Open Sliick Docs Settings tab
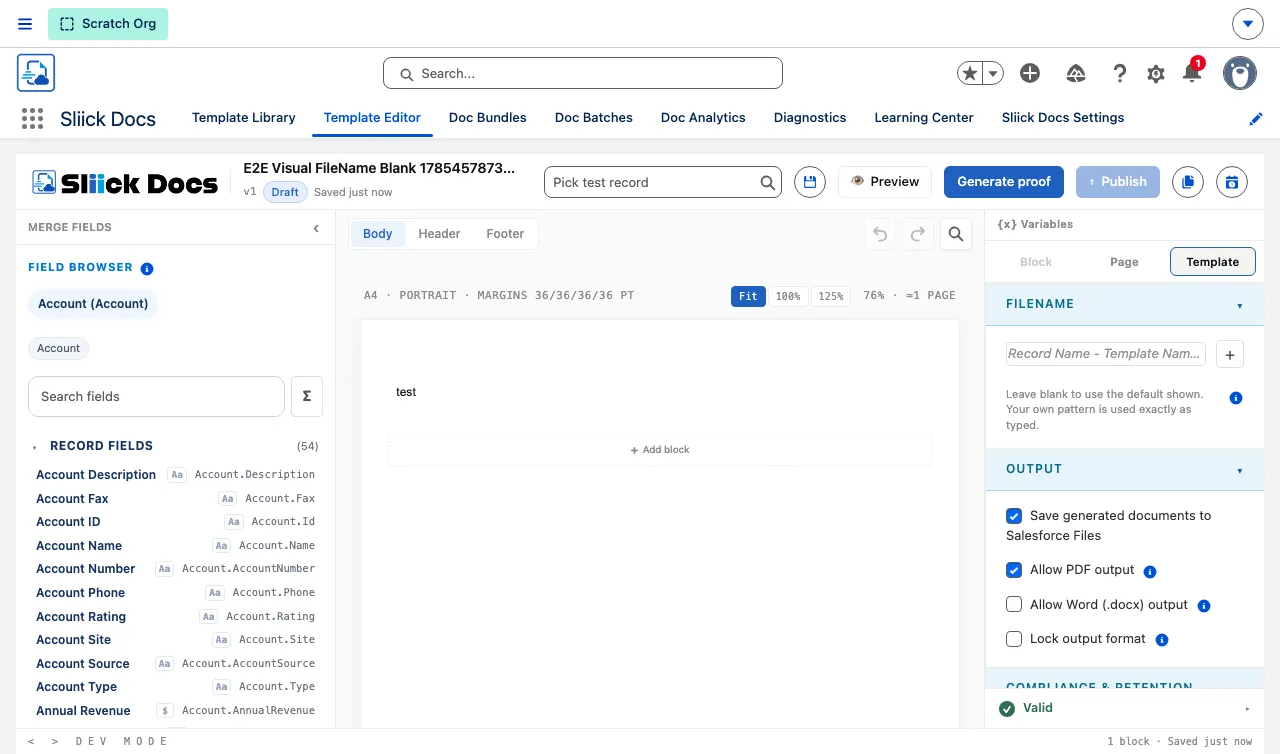 [x=1063, y=117]
